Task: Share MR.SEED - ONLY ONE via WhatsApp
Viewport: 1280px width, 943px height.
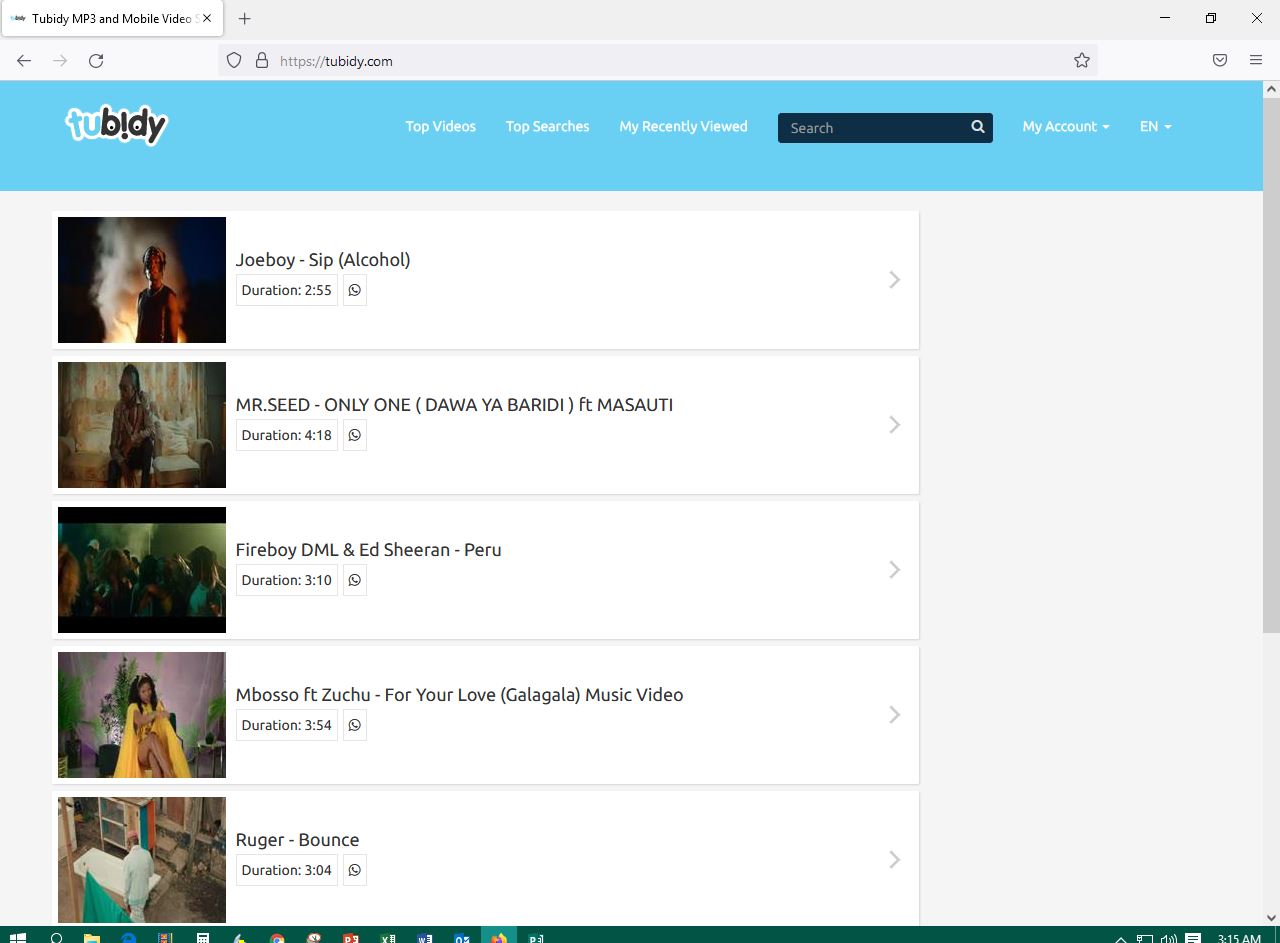Action: tap(354, 435)
